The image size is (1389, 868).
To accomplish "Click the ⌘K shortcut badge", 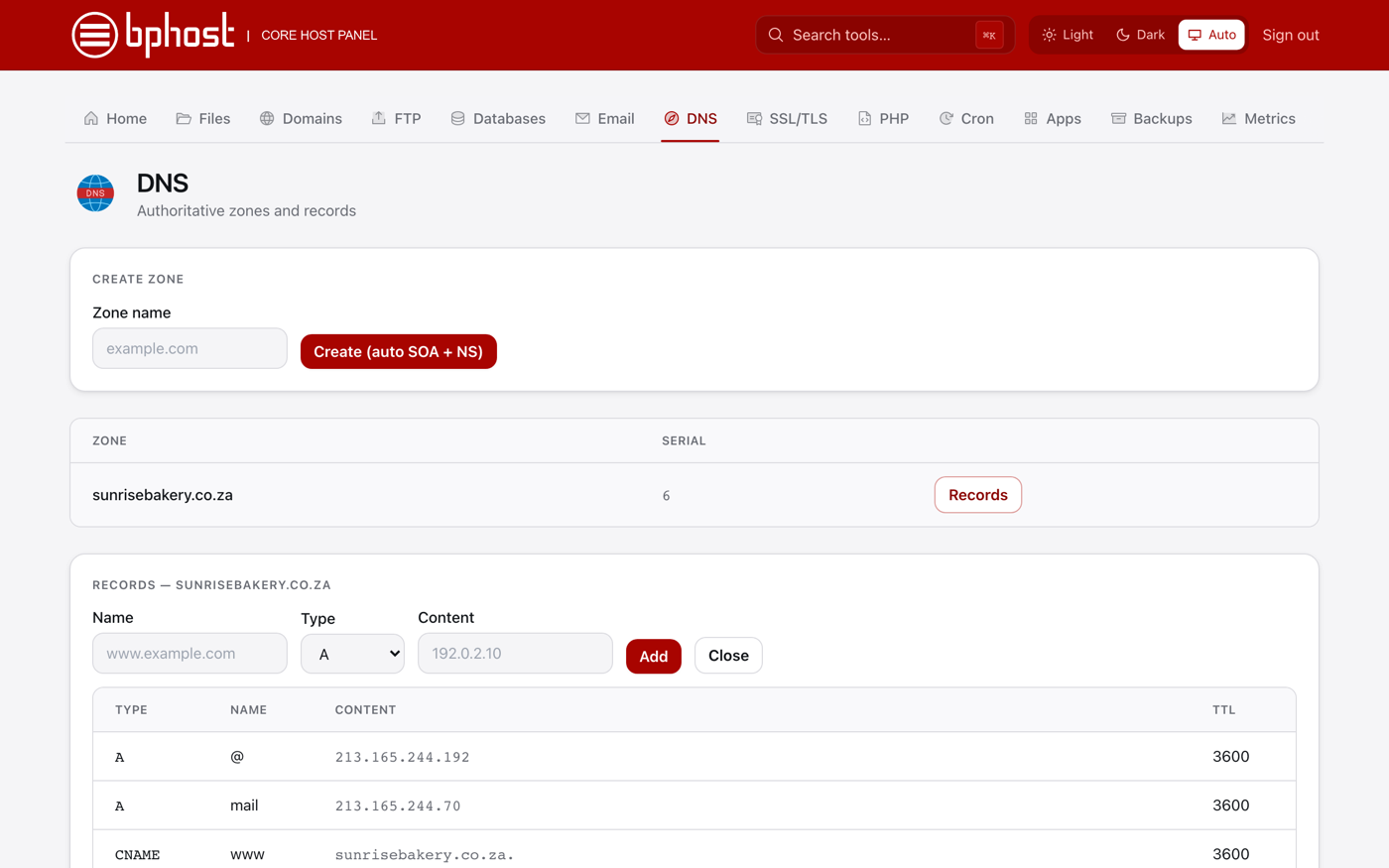I will coord(989,35).
